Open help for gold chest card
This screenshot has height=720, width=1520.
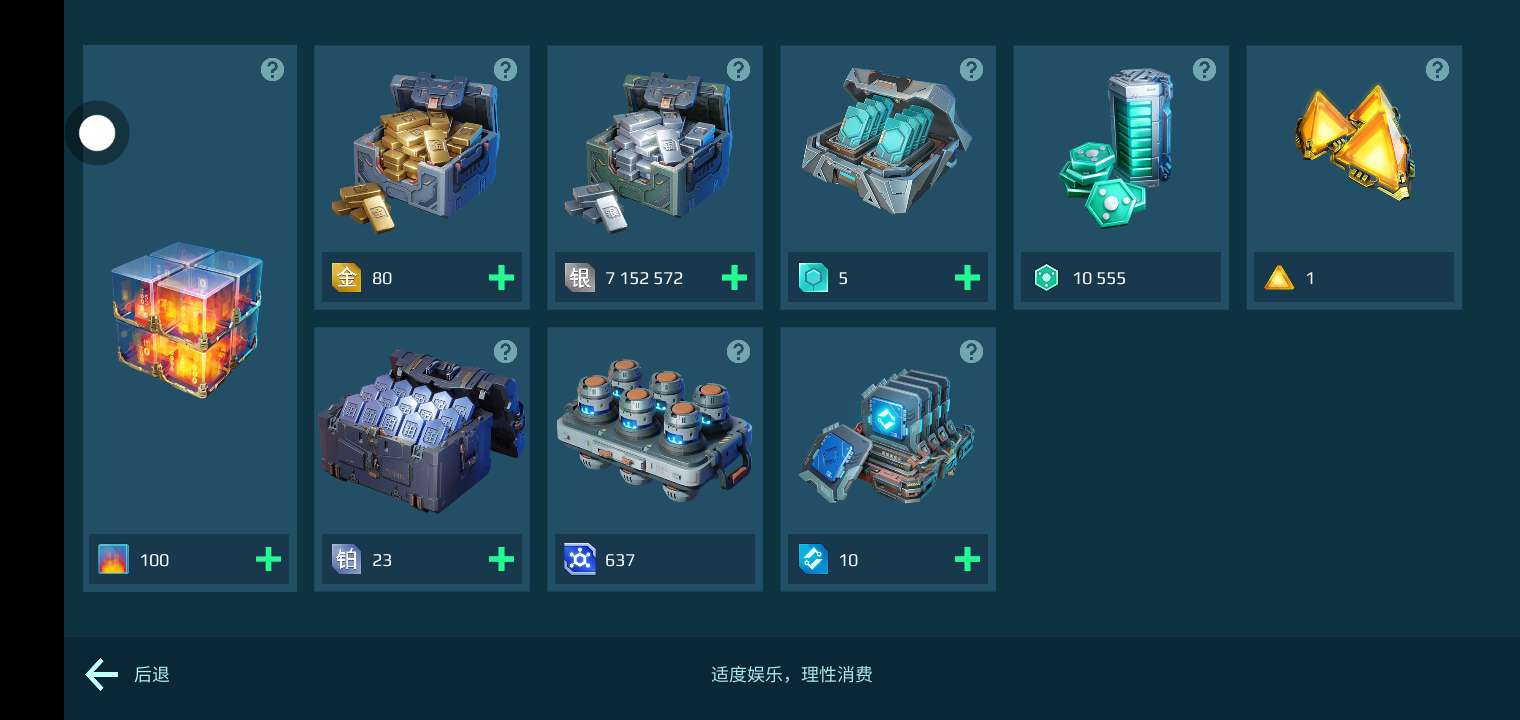tap(505, 69)
